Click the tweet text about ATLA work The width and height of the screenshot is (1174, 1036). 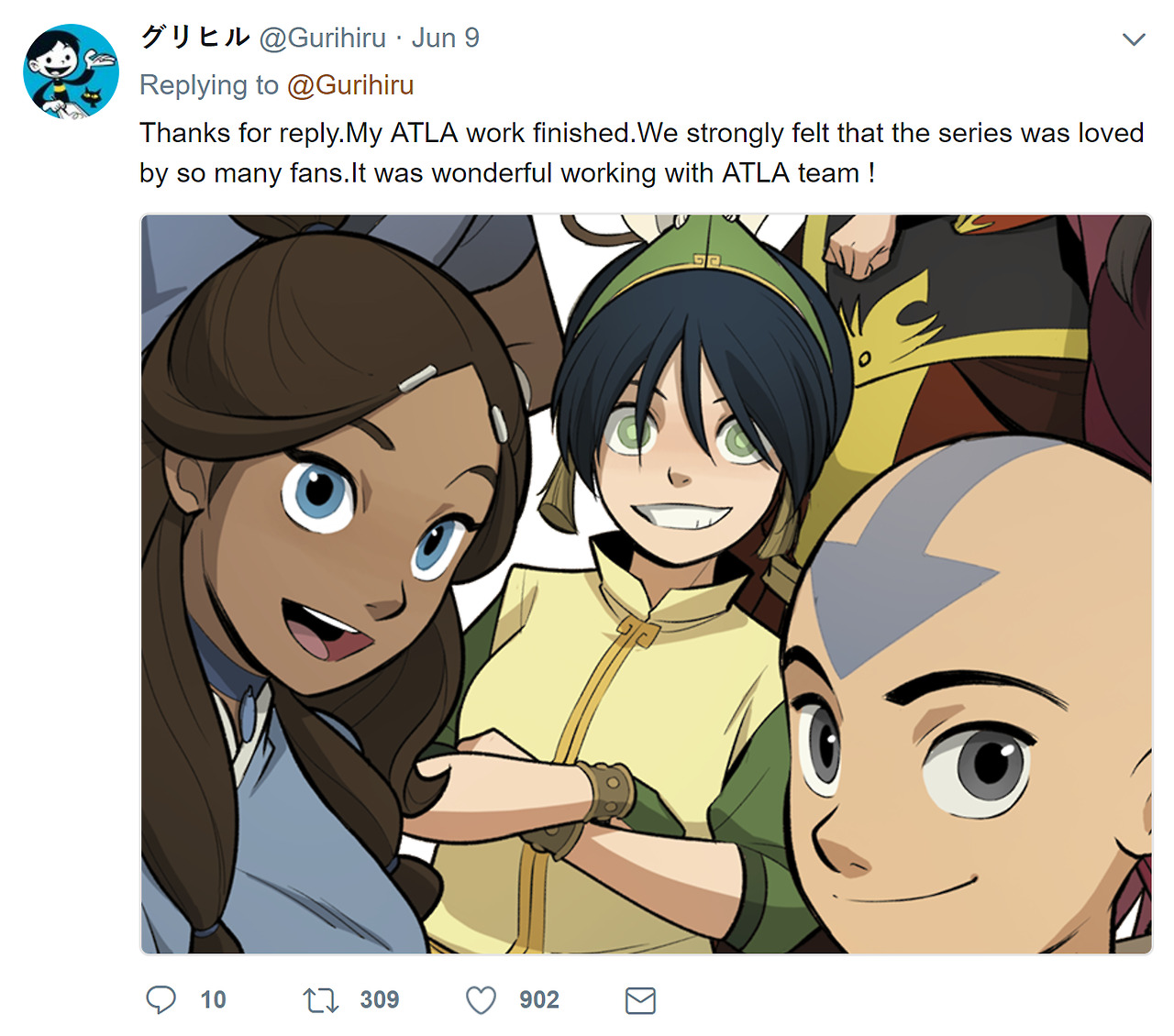[641, 153]
